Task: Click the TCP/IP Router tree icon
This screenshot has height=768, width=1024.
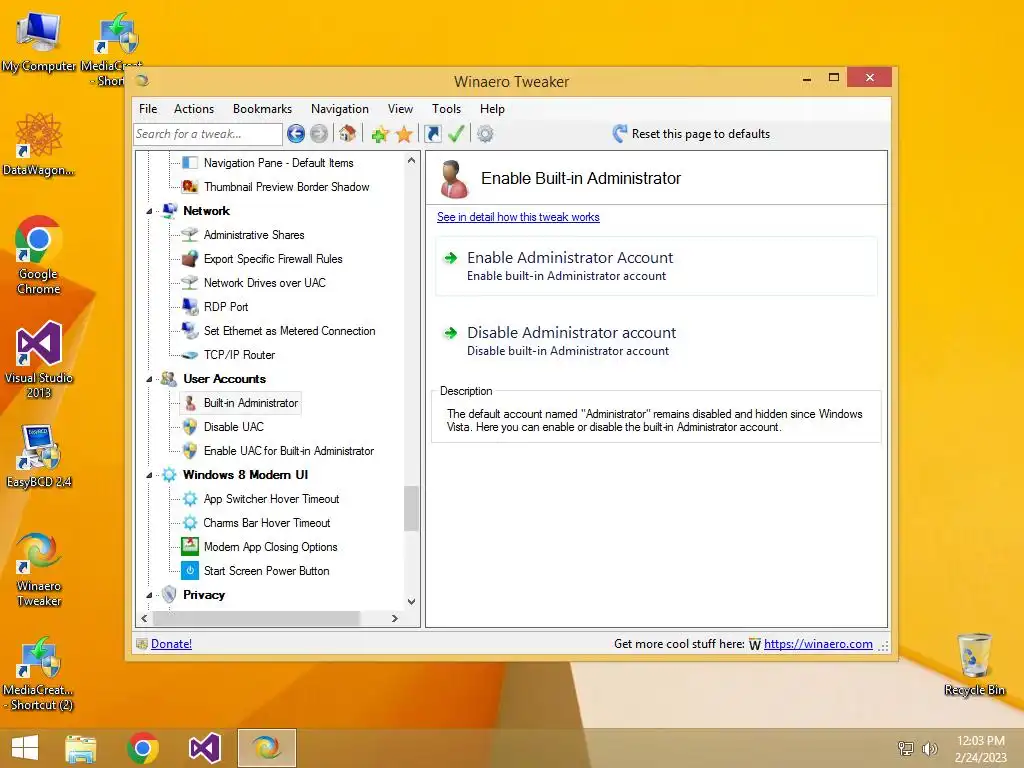Action: click(x=189, y=355)
